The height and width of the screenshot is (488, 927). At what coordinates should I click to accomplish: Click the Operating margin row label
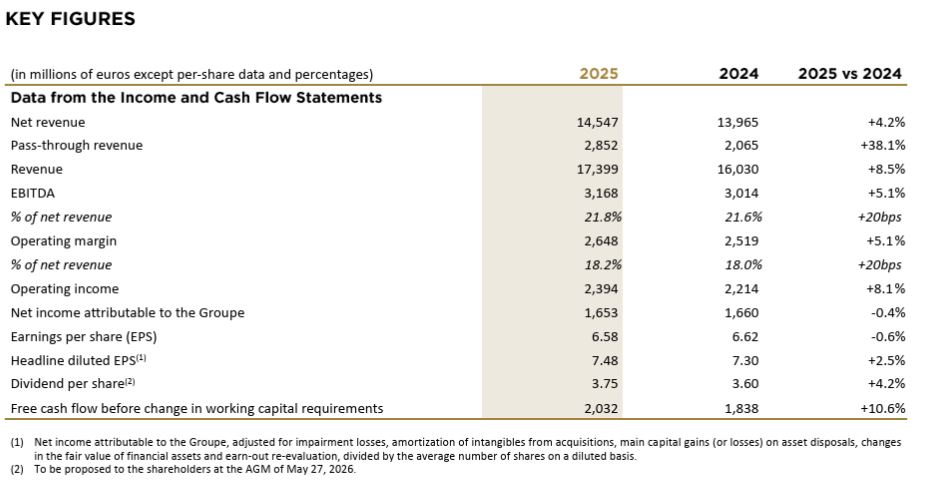click(63, 241)
